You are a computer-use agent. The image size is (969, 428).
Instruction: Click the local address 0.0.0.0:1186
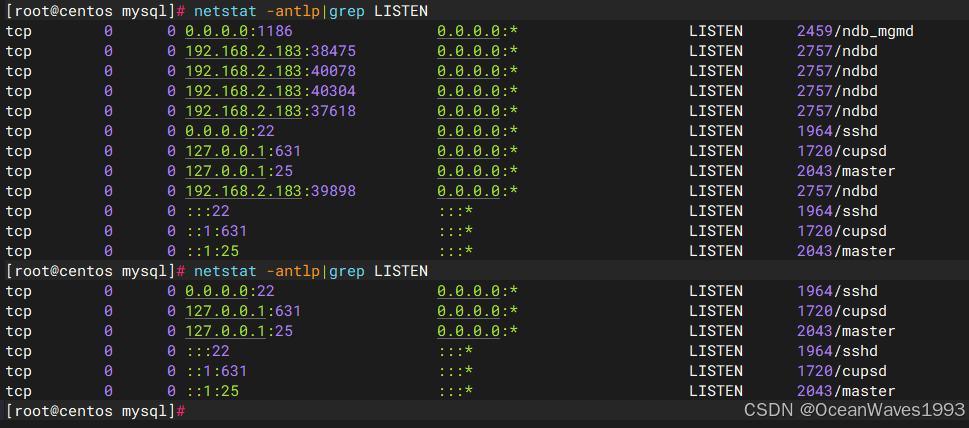239,31
